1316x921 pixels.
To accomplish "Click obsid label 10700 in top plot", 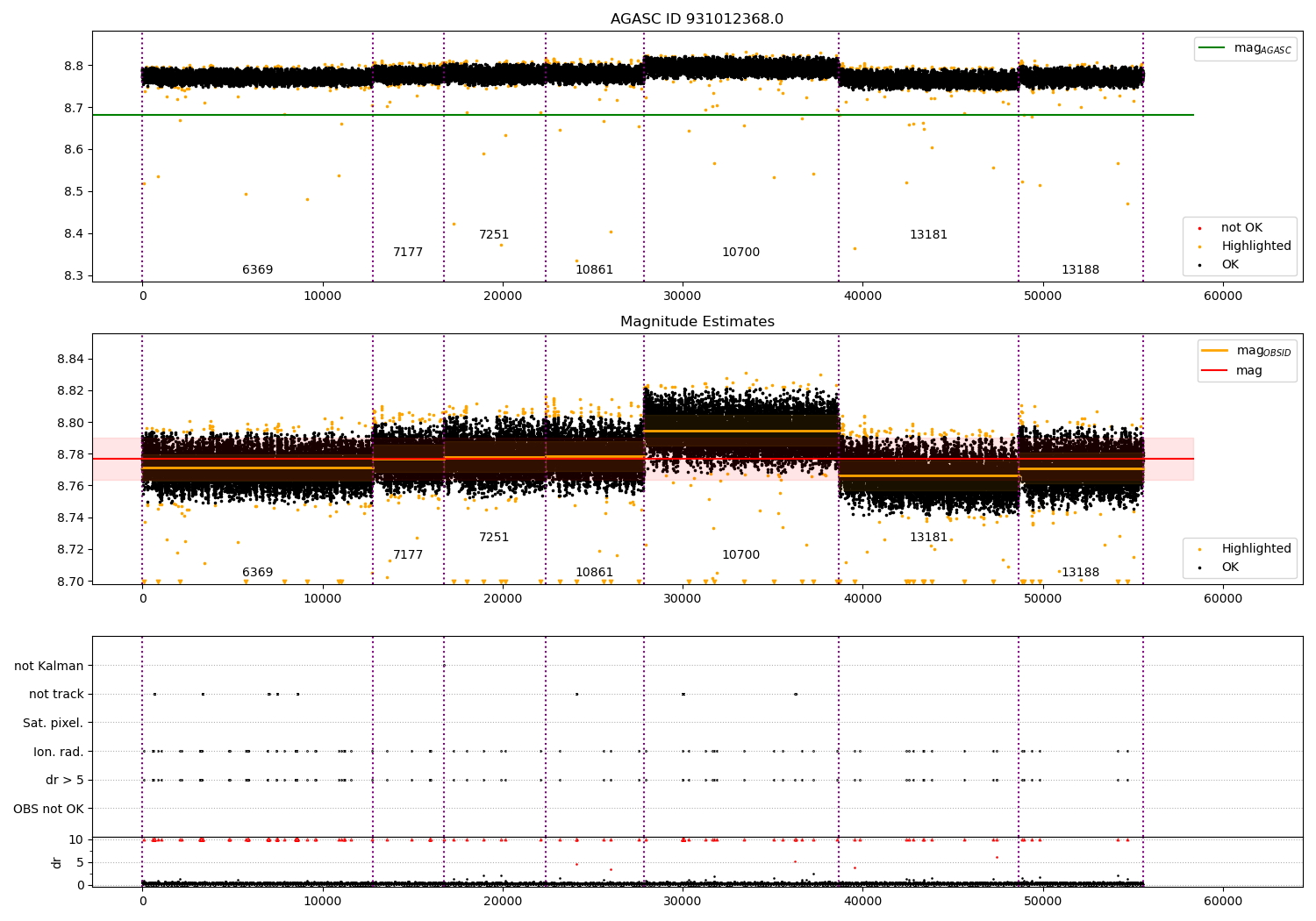I will (740, 253).
